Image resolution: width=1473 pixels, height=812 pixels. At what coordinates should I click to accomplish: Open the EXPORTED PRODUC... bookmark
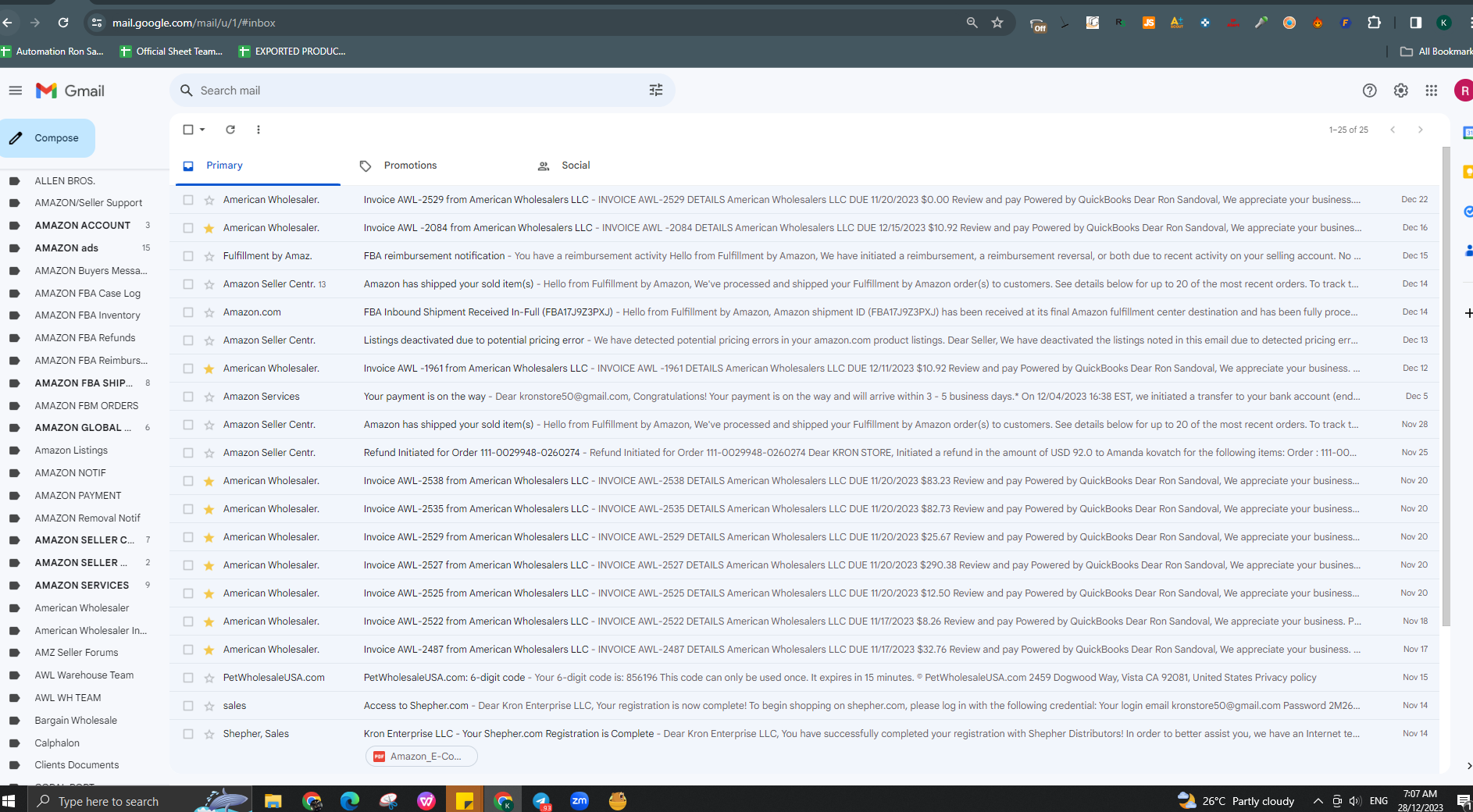292,52
